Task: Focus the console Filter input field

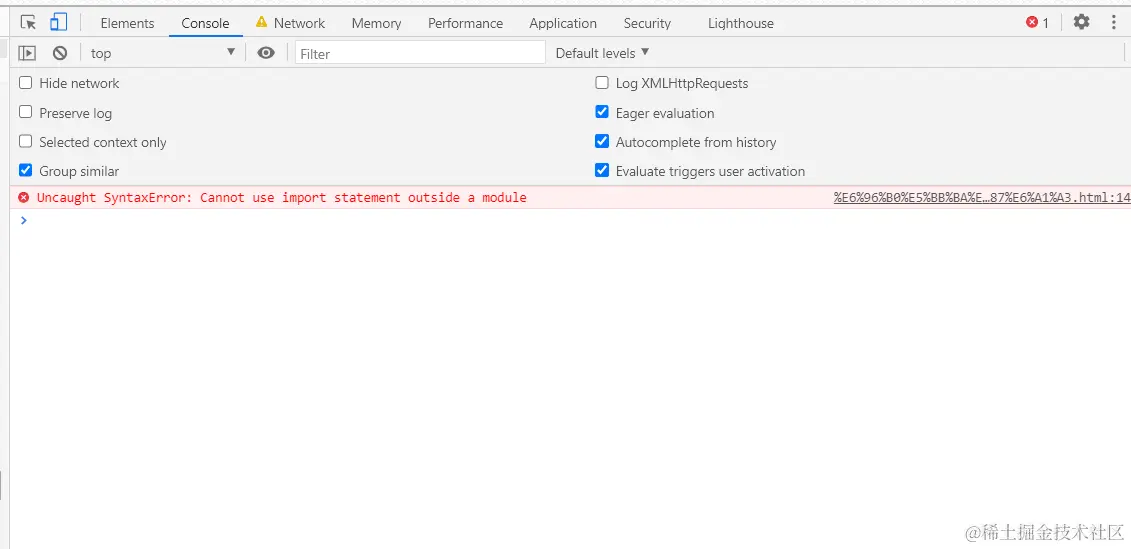Action: click(420, 53)
